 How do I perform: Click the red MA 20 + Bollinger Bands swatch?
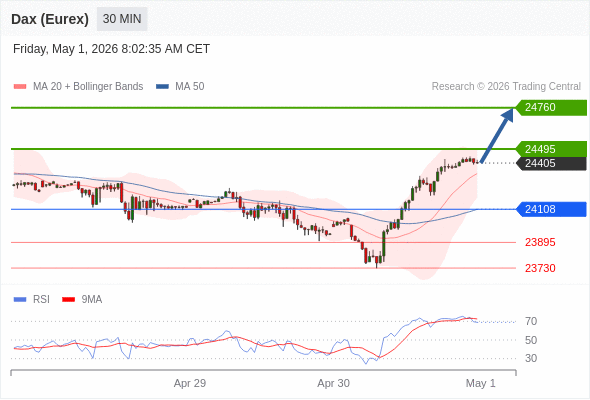tap(20, 87)
